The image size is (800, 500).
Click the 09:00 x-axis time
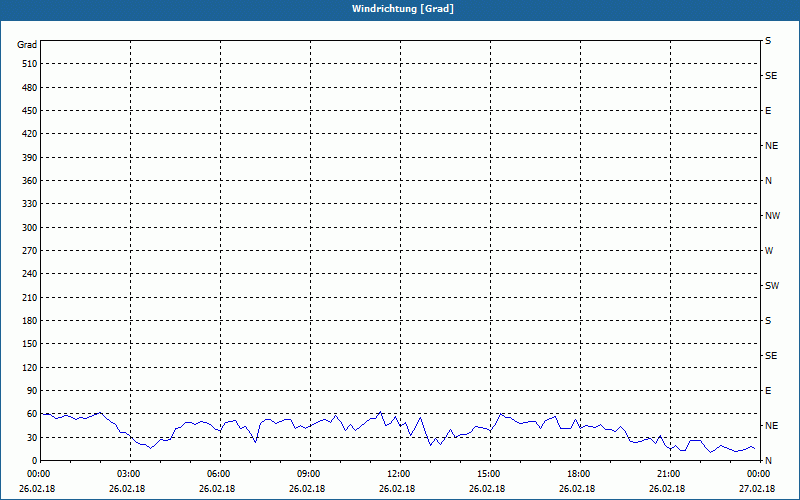click(x=310, y=474)
